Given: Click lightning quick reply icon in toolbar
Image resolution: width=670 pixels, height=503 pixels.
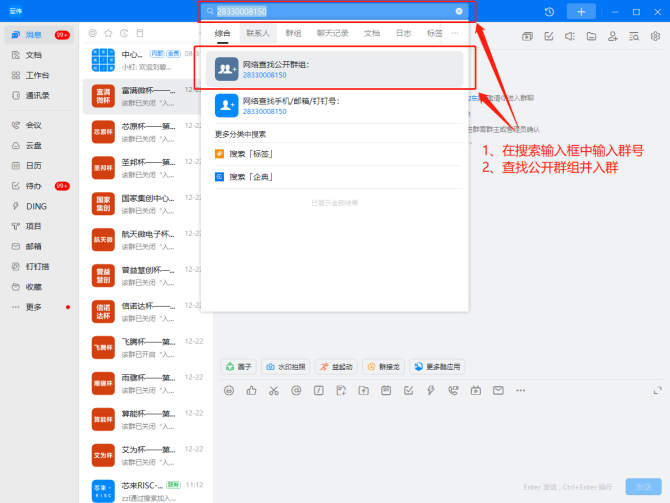Looking at the screenshot, I should (431, 390).
